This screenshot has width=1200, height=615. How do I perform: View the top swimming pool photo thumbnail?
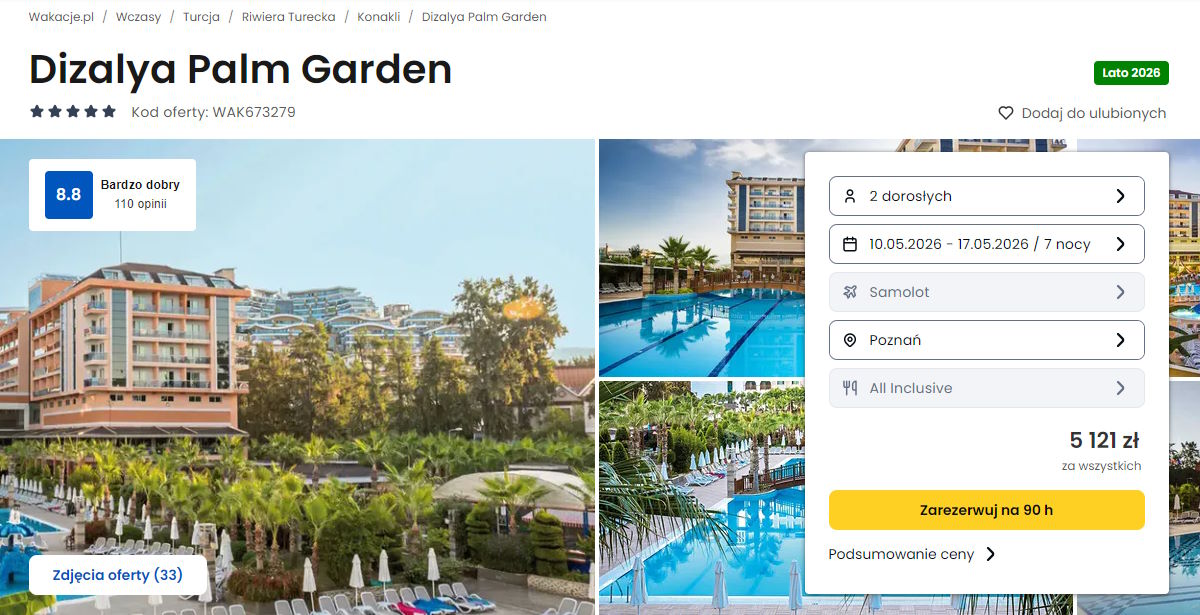[700, 258]
